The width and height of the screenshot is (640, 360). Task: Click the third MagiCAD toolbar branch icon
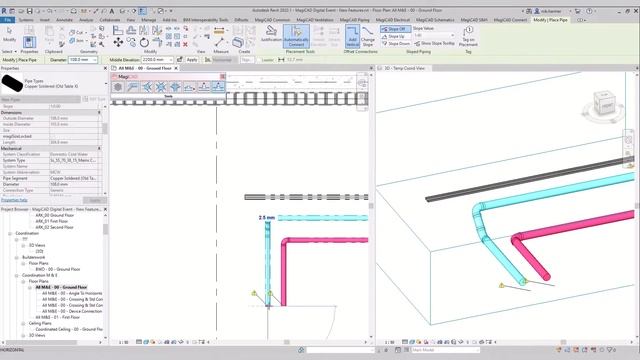coord(147,87)
